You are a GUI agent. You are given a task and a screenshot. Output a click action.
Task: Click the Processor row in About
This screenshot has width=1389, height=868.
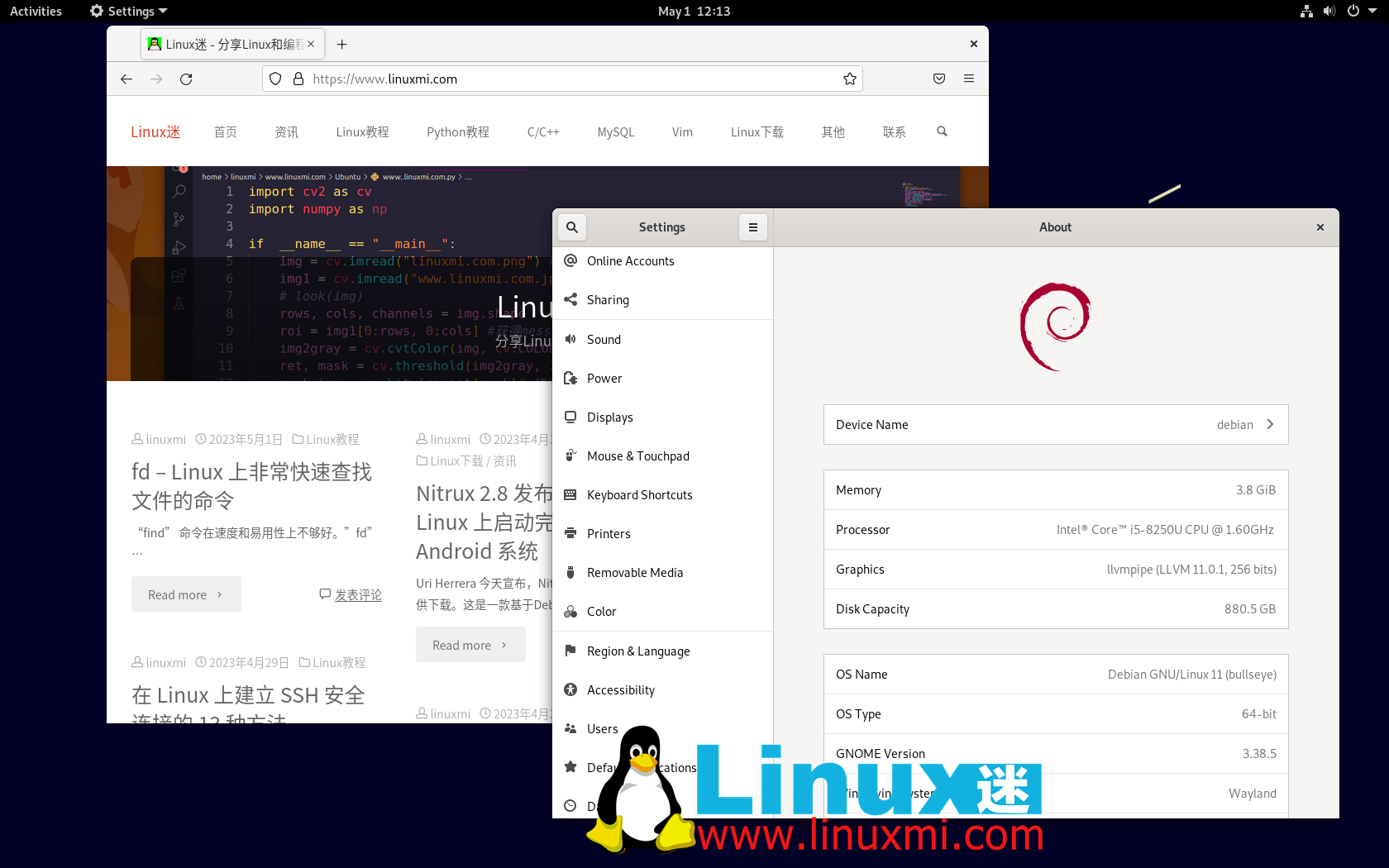pos(1056,530)
